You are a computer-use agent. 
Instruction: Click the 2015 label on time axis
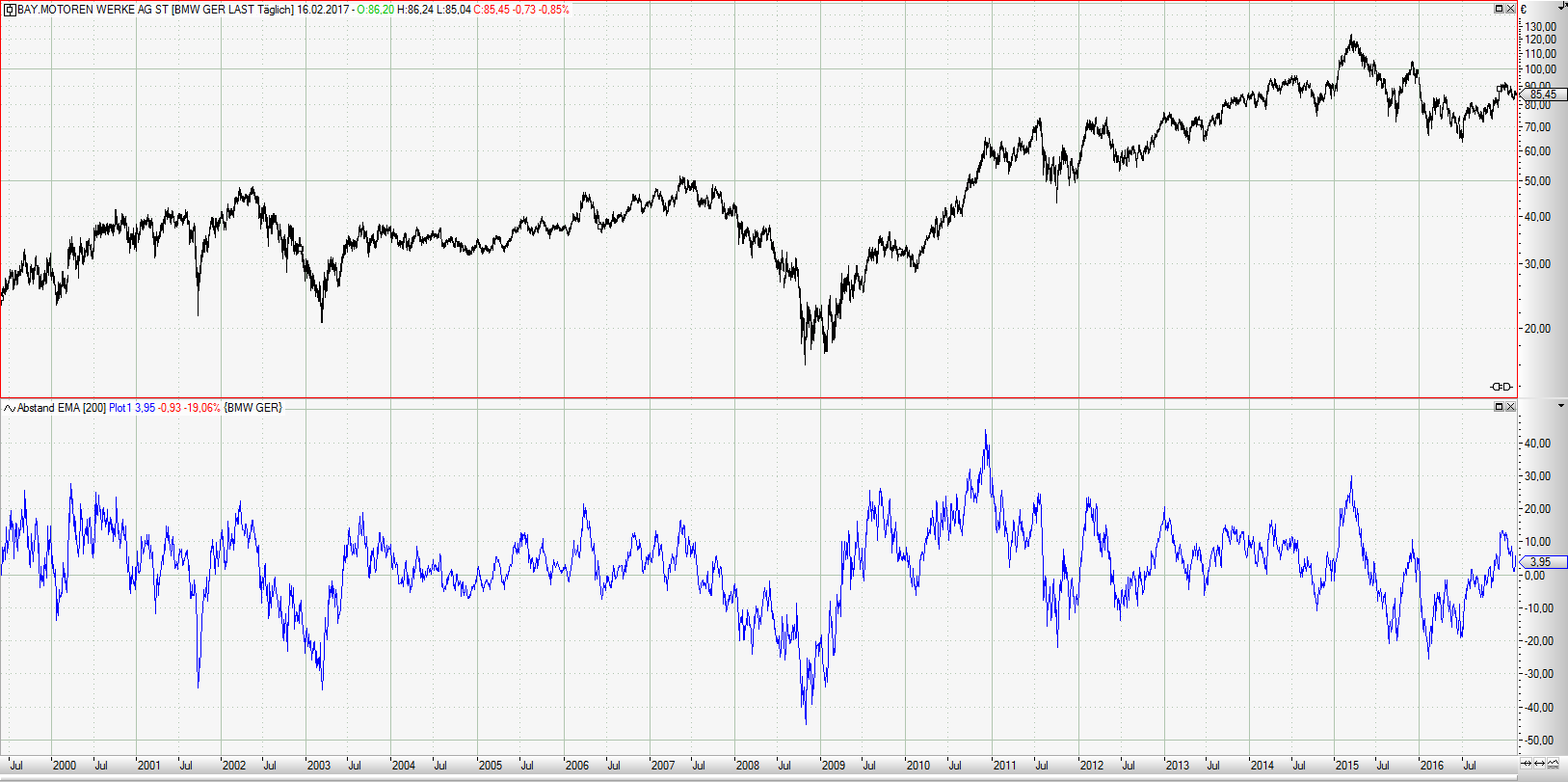(x=1346, y=766)
